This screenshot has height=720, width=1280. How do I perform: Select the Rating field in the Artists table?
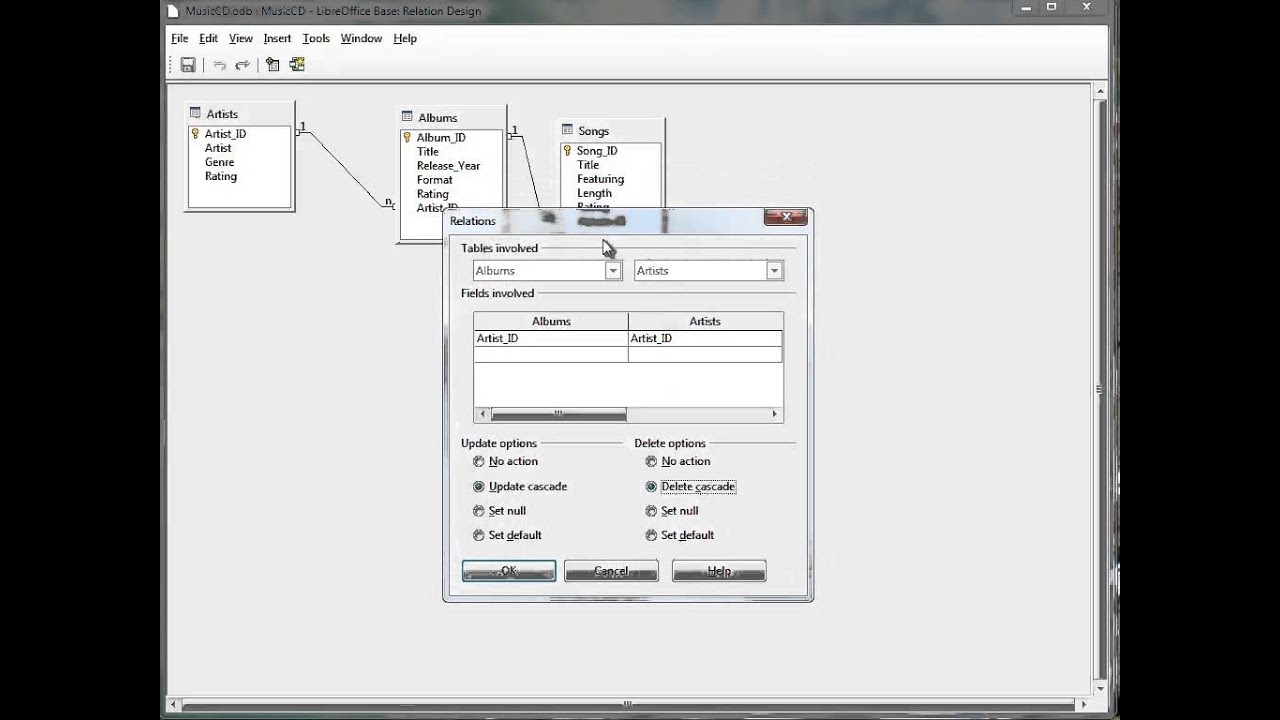221,176
